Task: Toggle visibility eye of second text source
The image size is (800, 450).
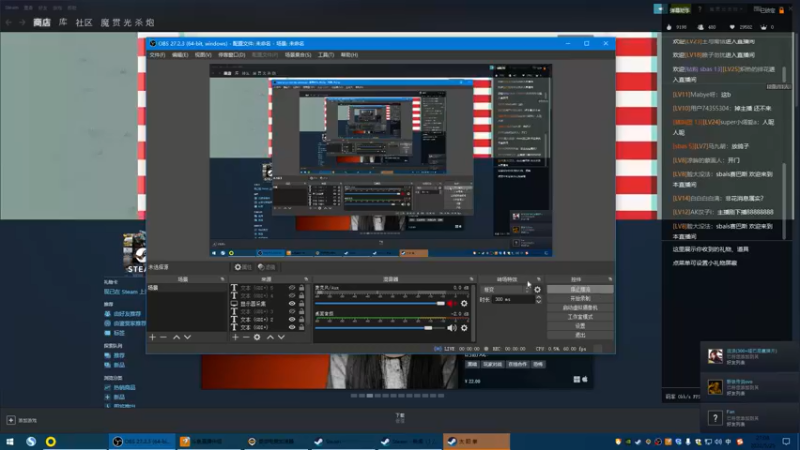Action: click(x=292, y=295)
